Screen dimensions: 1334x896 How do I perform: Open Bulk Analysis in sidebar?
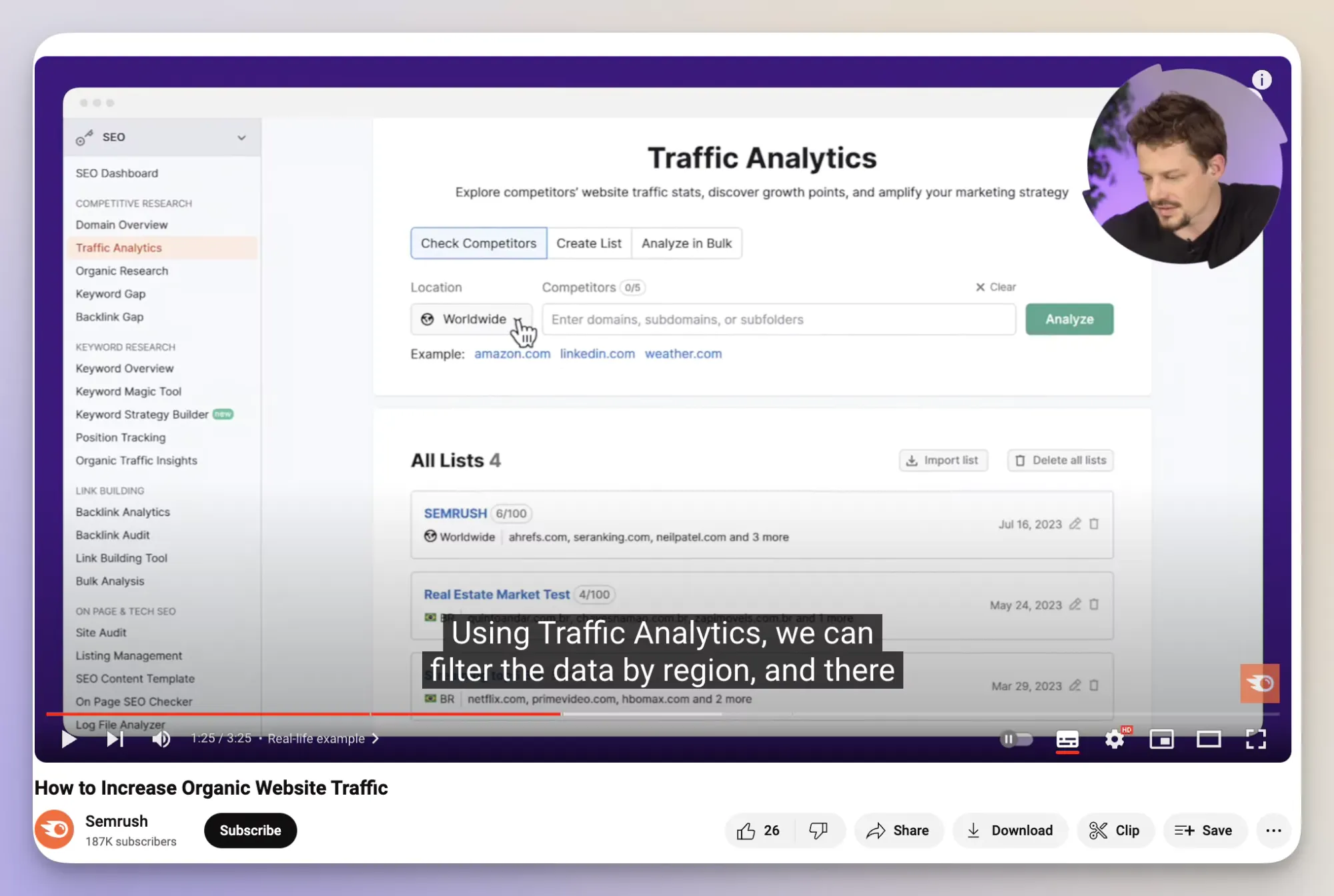(110, 581)
